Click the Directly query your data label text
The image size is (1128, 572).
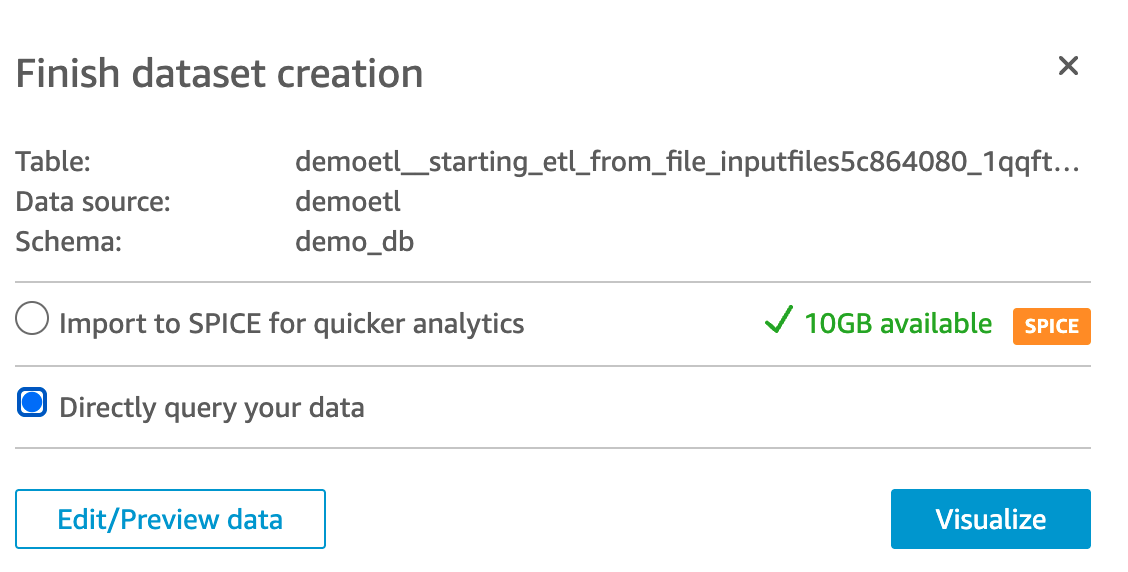pyautogui.click(x=212, y=408)
